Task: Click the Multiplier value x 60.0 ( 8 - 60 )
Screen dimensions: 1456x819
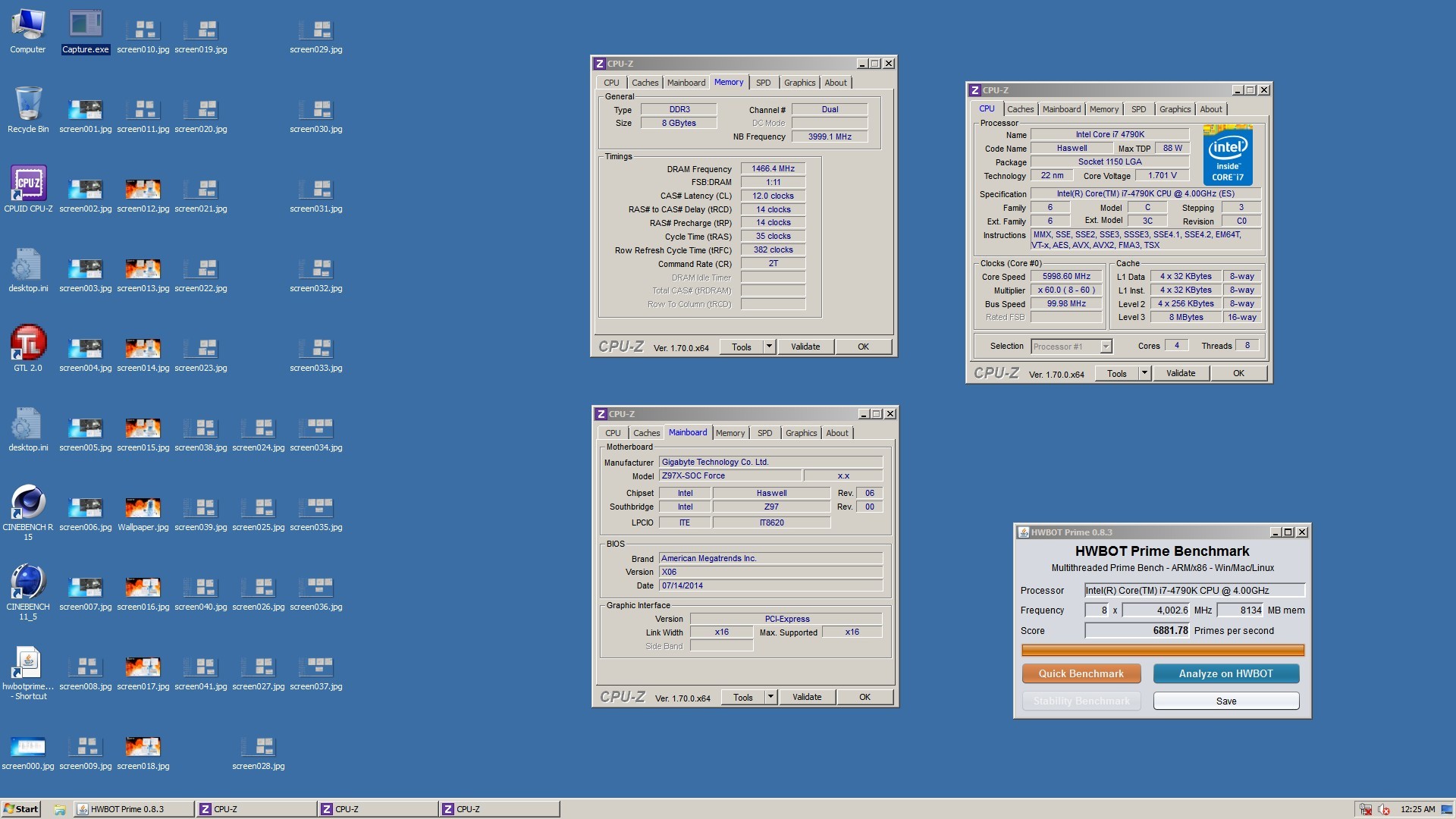Action: 1066,290
